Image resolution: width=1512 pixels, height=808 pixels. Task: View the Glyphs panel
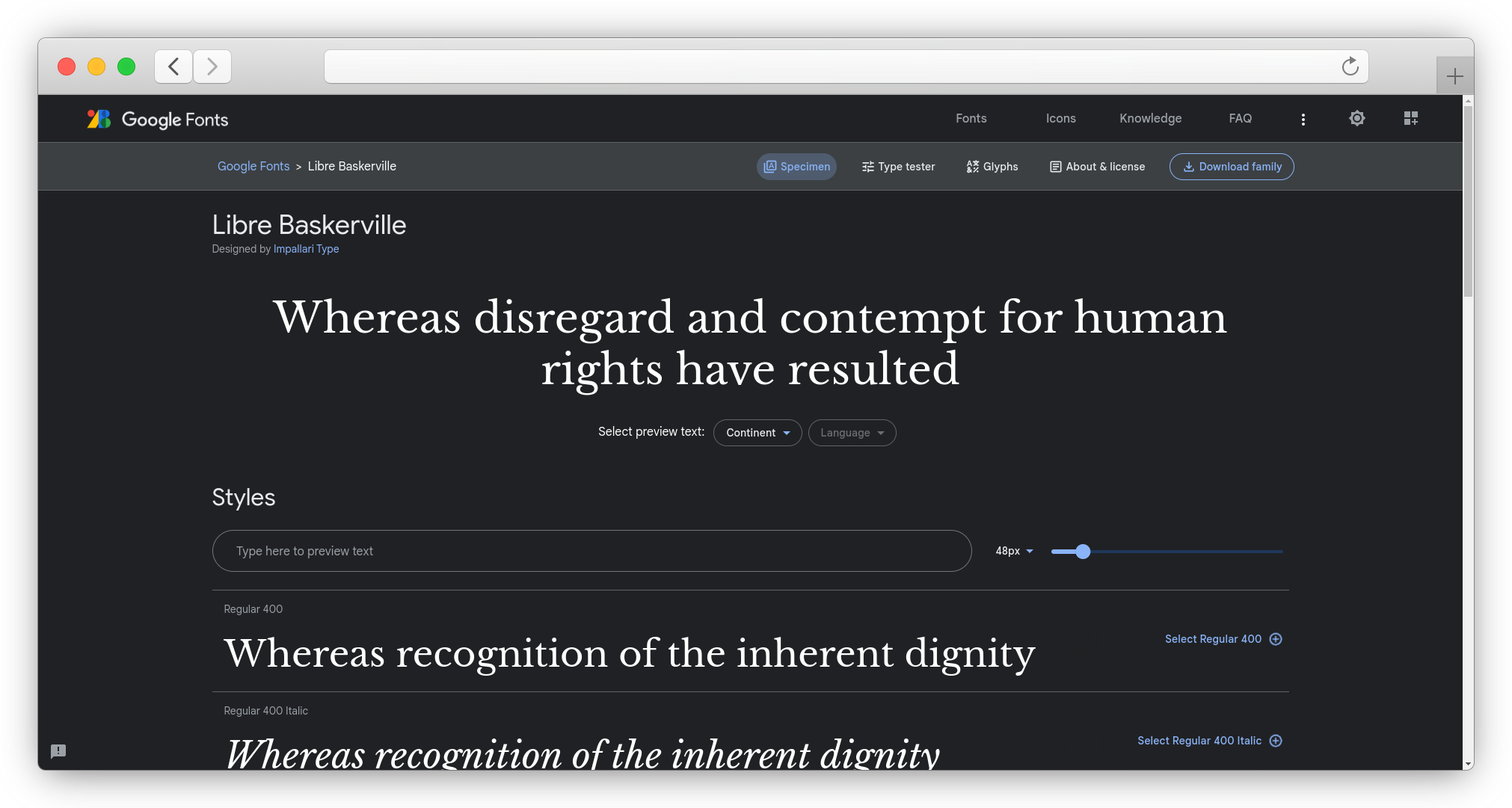click(992, 166)
